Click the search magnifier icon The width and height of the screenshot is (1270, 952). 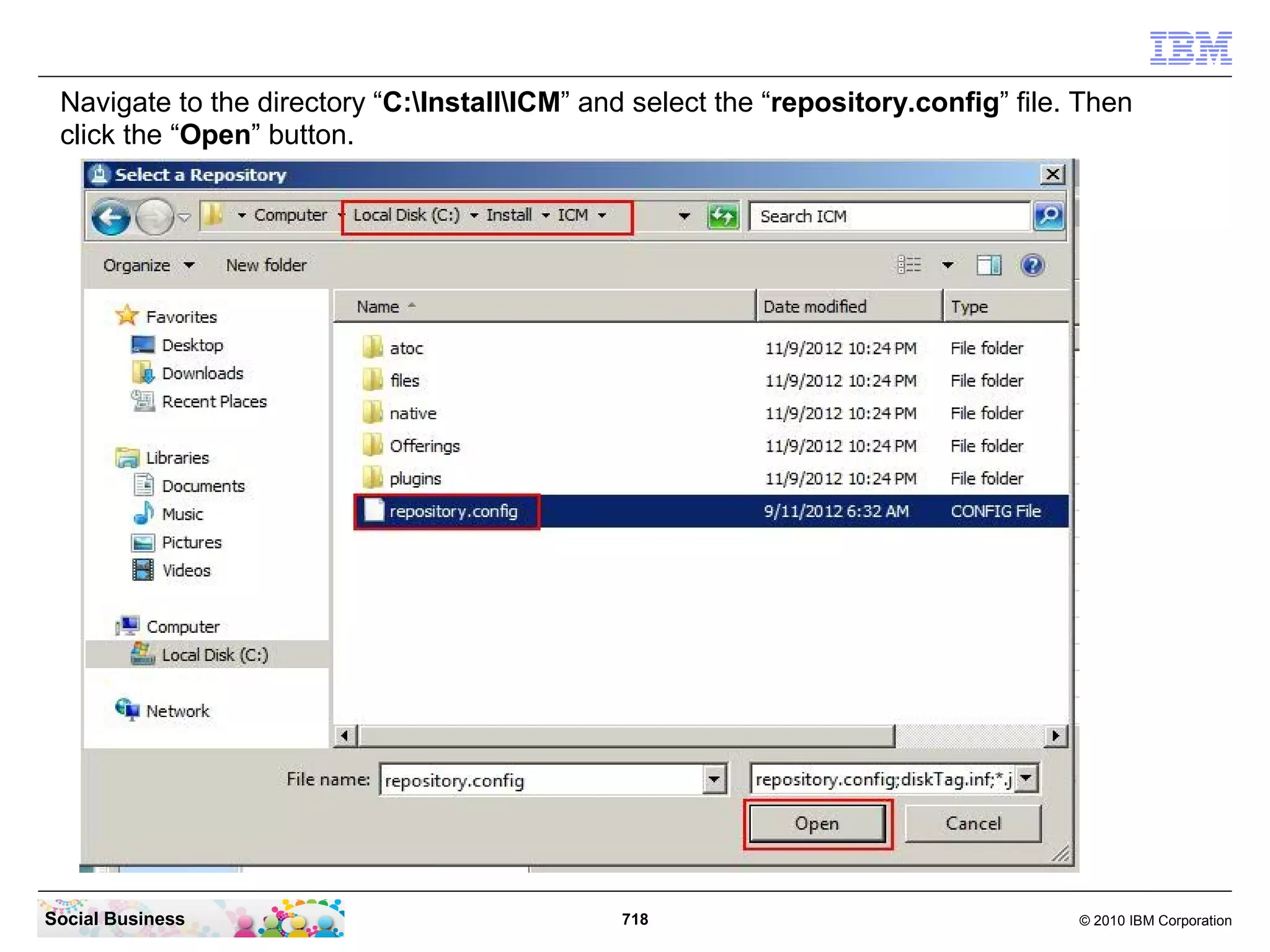(x=1049, y=216)
